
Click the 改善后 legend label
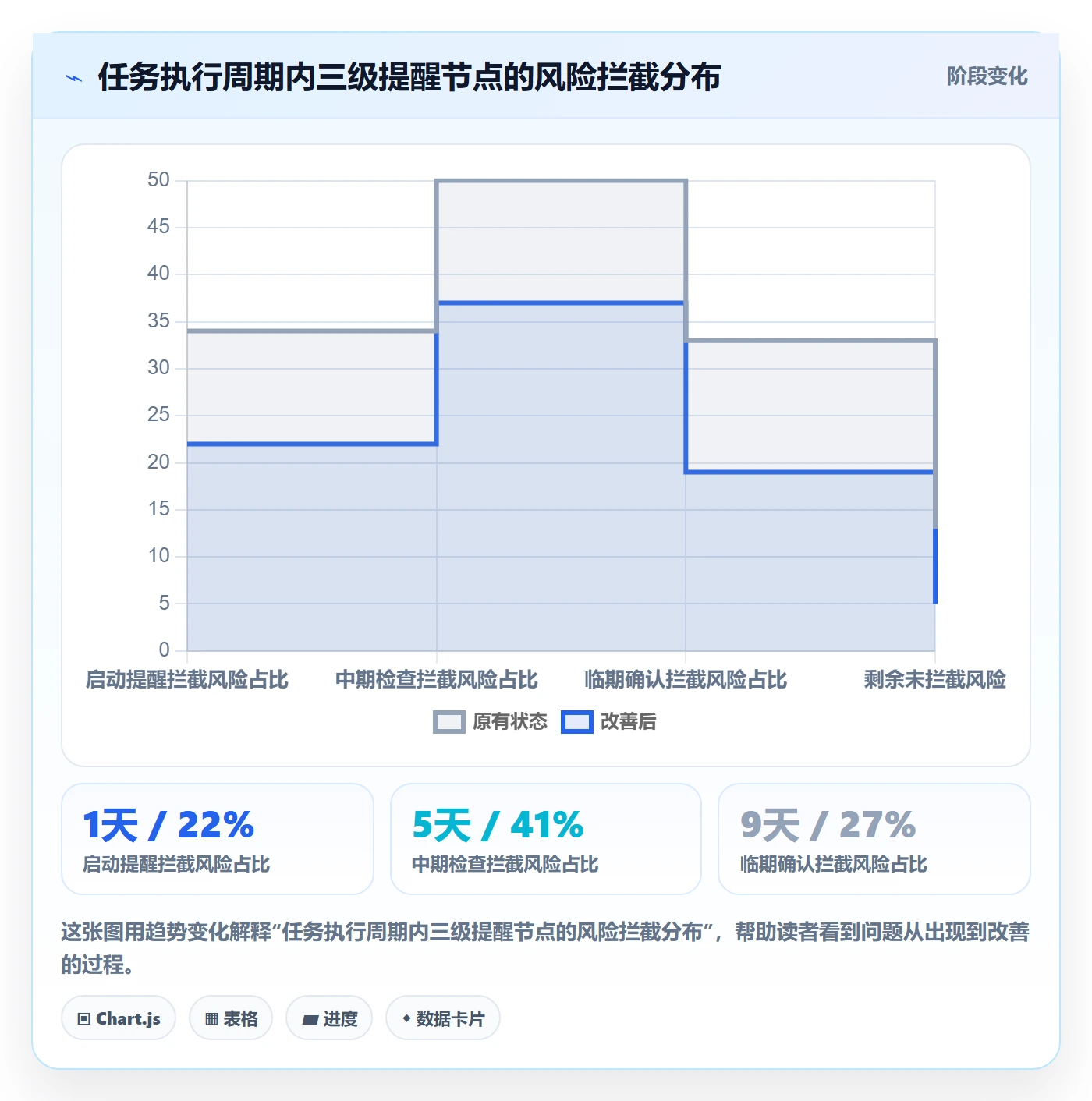(x=628, y=722)
